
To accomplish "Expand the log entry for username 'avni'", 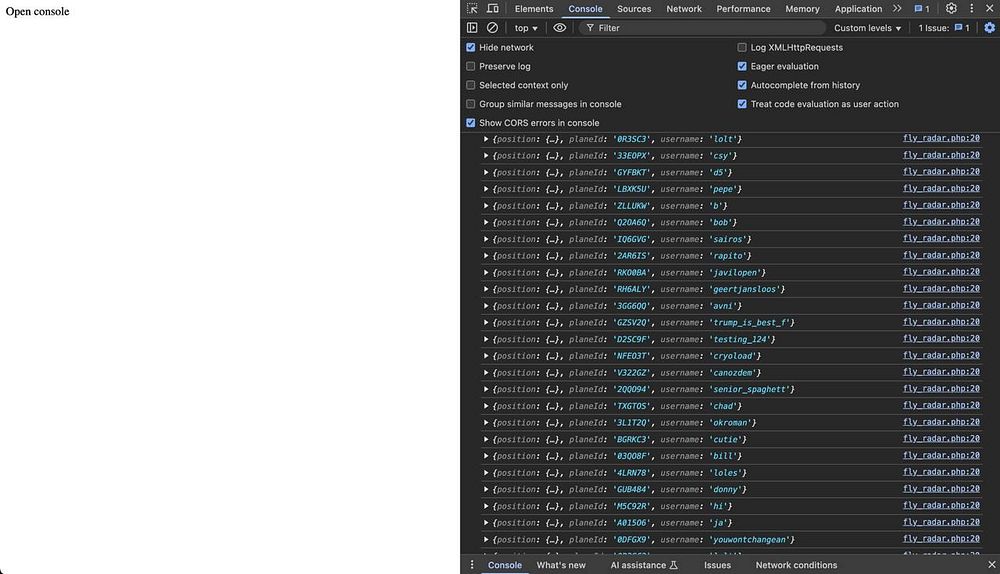I will [486, 306].
